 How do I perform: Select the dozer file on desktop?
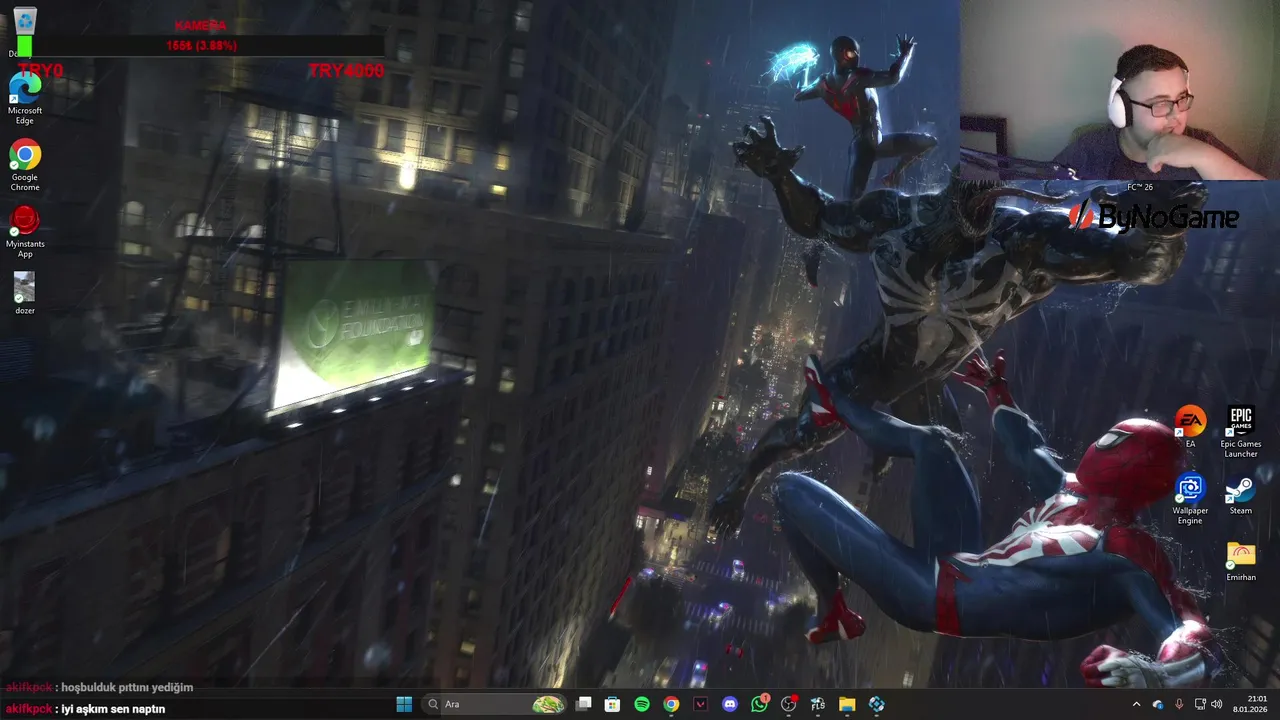(25, 294)
